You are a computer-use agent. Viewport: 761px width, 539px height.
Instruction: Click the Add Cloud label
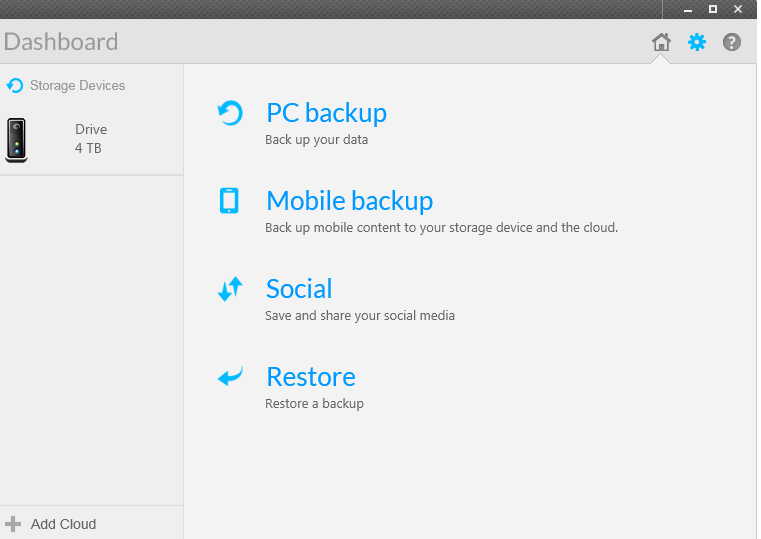click(x=63, y=524)
